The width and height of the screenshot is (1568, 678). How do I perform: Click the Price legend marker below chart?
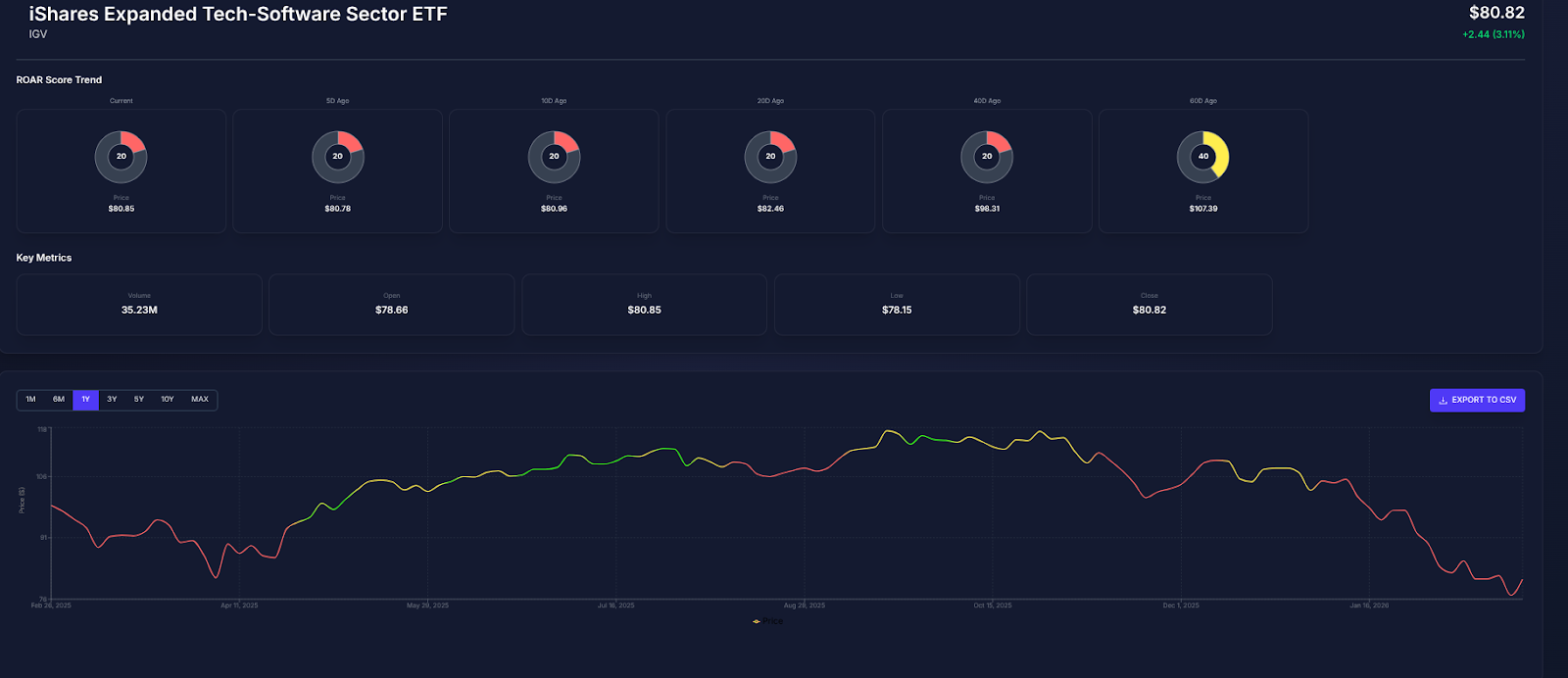point(757,621)
